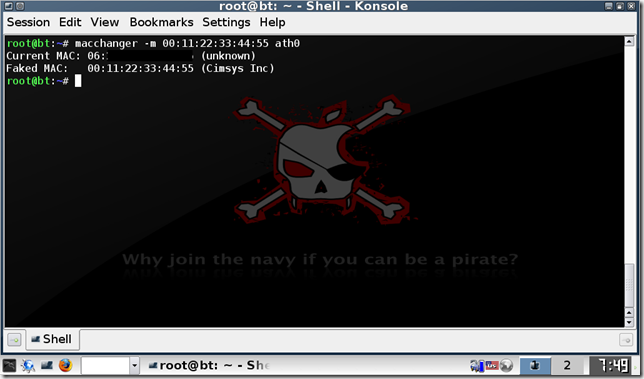Click the macchanger command line text
This screenshot has width=644, height=379.
pos(187,43)
